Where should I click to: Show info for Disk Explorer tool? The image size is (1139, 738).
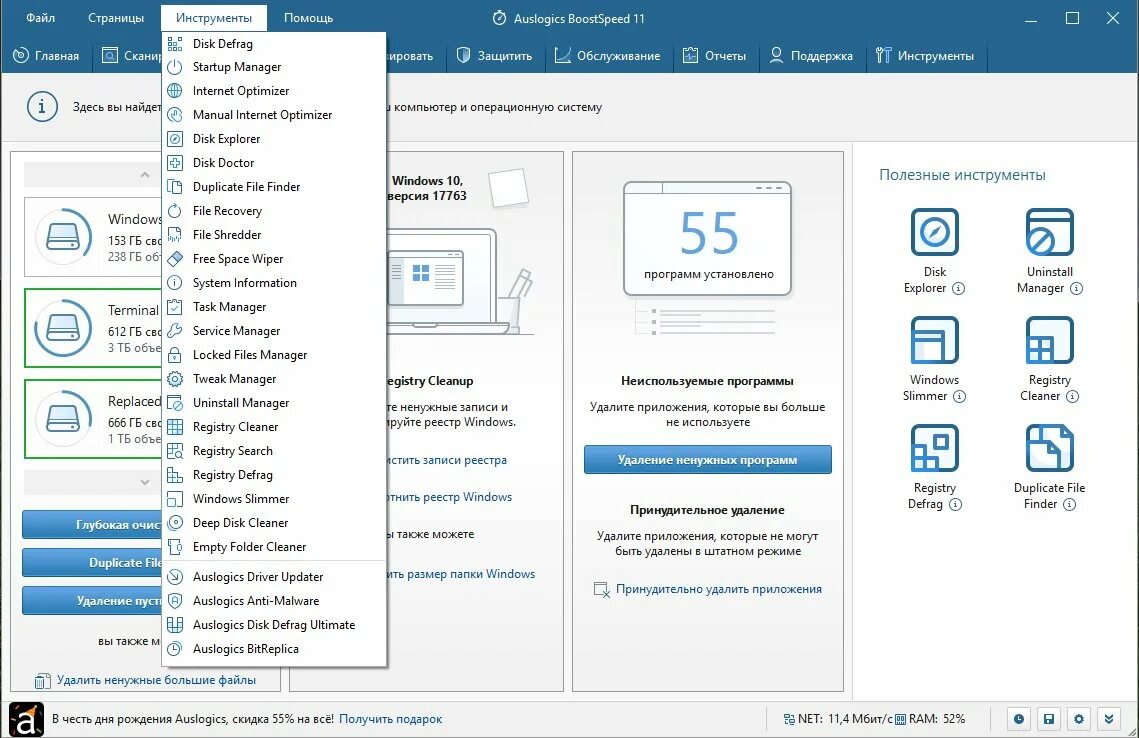[x=959, y=288]
